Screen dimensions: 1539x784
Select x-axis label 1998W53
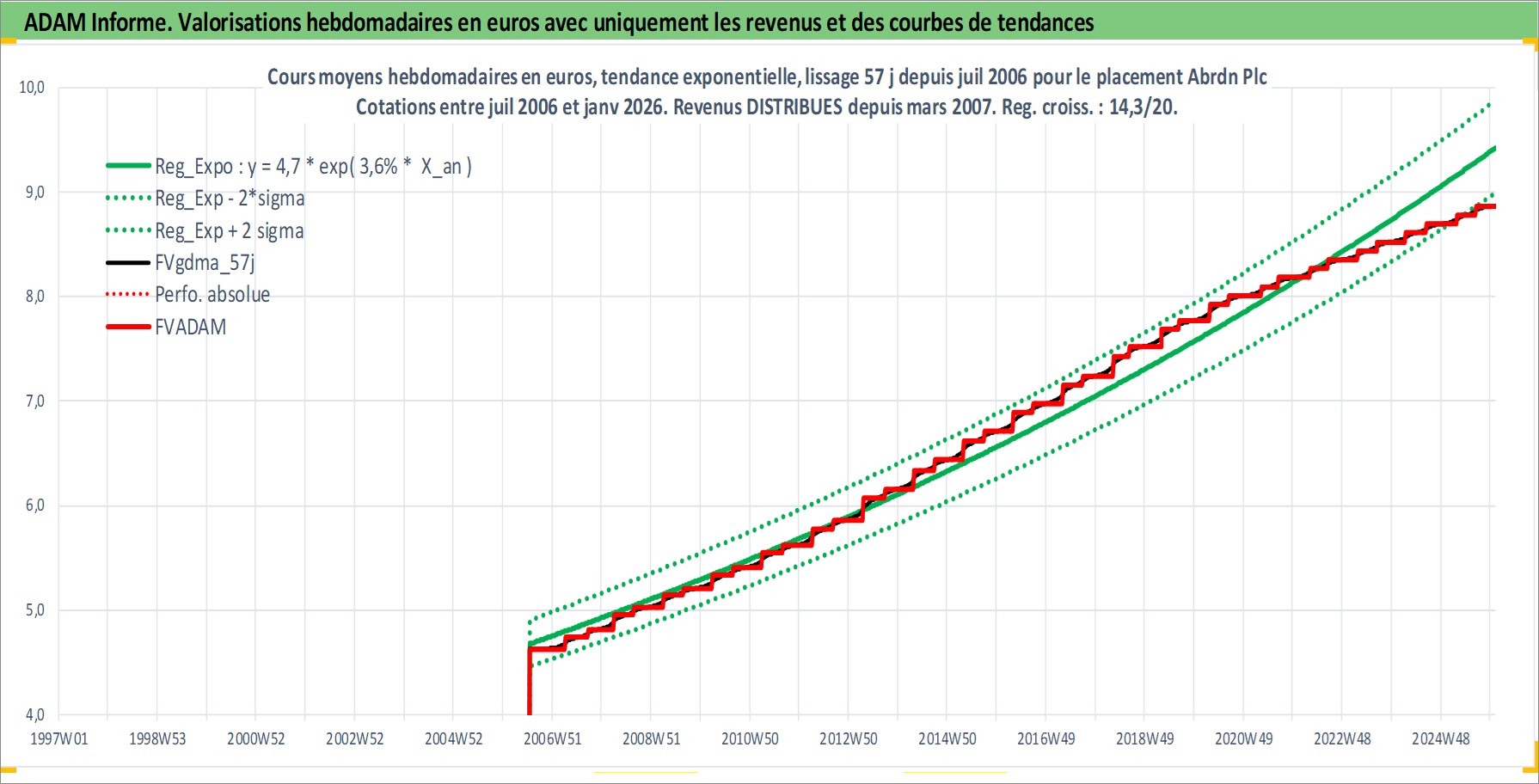pos(157,739)
